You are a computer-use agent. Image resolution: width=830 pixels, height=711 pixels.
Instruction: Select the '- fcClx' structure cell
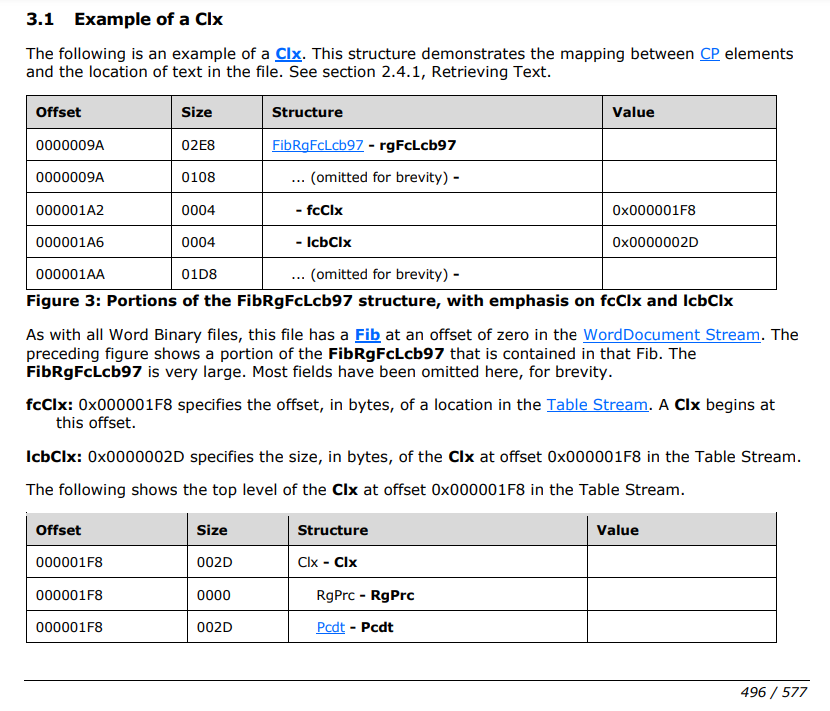tap(432, 210)
